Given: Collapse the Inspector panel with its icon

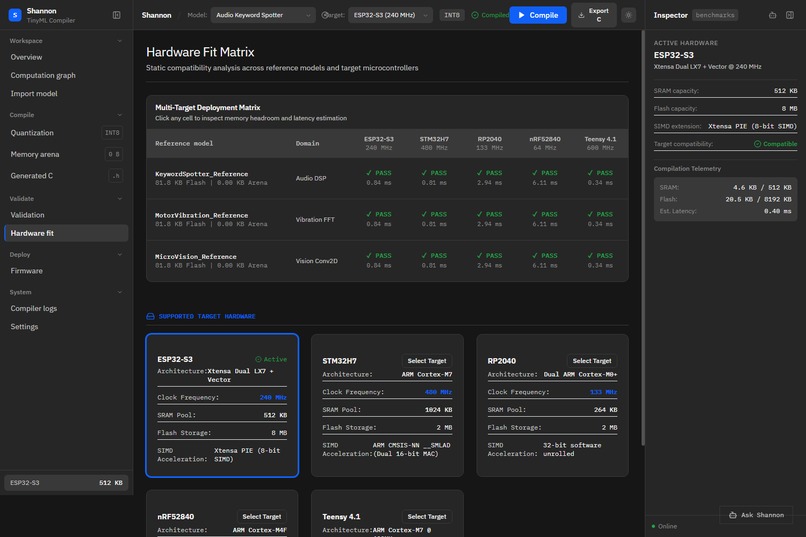Looking at the screenshot, I should click(x=790, y=15).
